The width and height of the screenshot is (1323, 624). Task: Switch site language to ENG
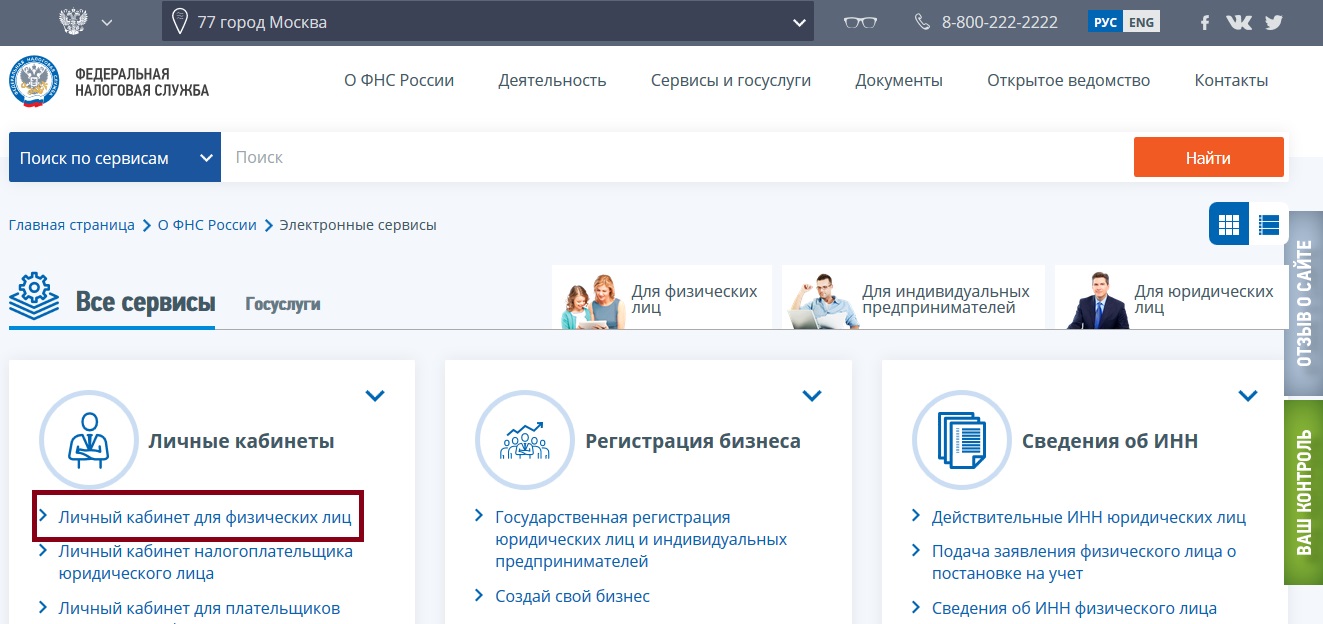(1141, 22)
